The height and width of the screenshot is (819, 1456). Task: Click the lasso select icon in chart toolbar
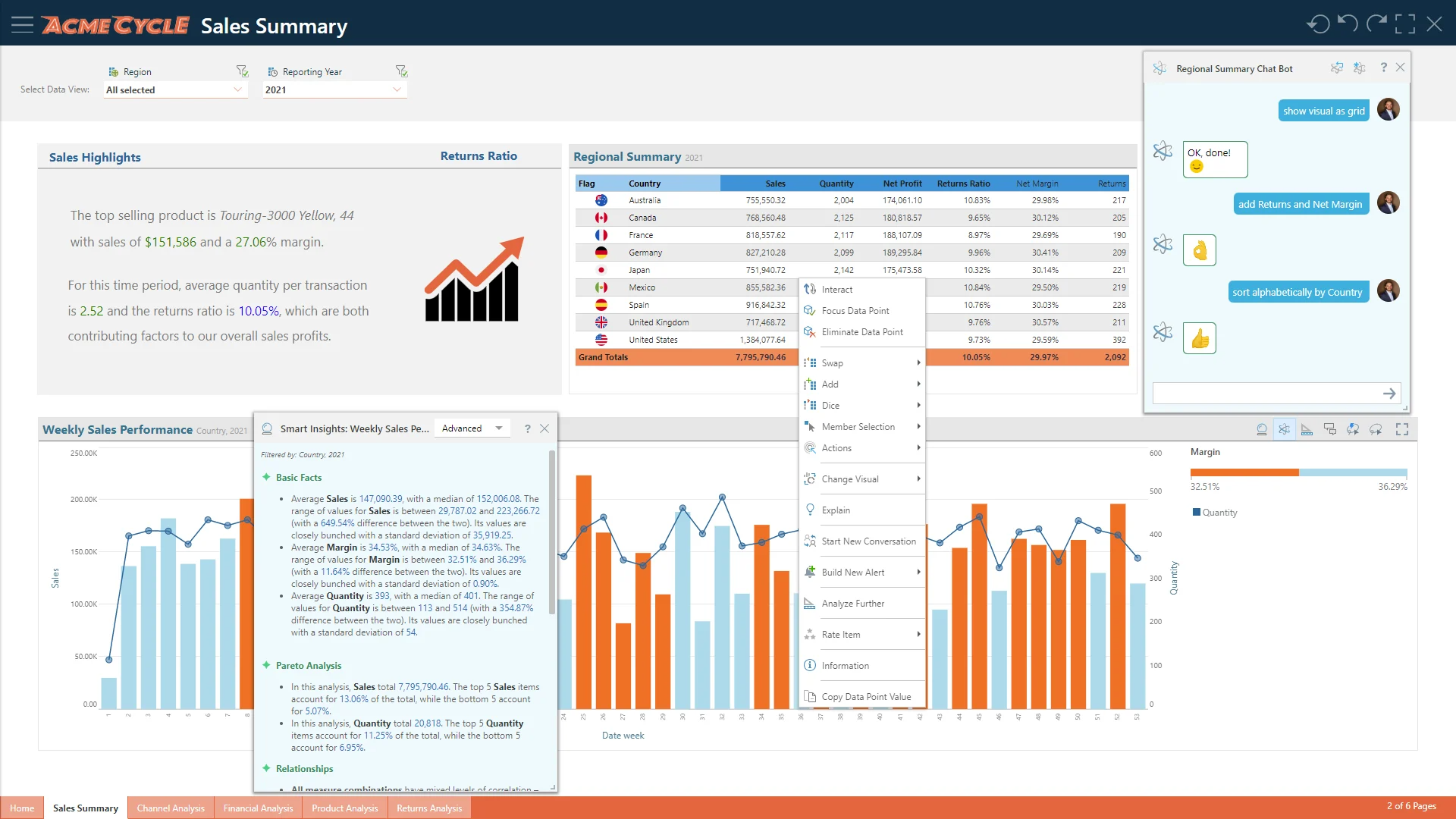point(1376,429)
